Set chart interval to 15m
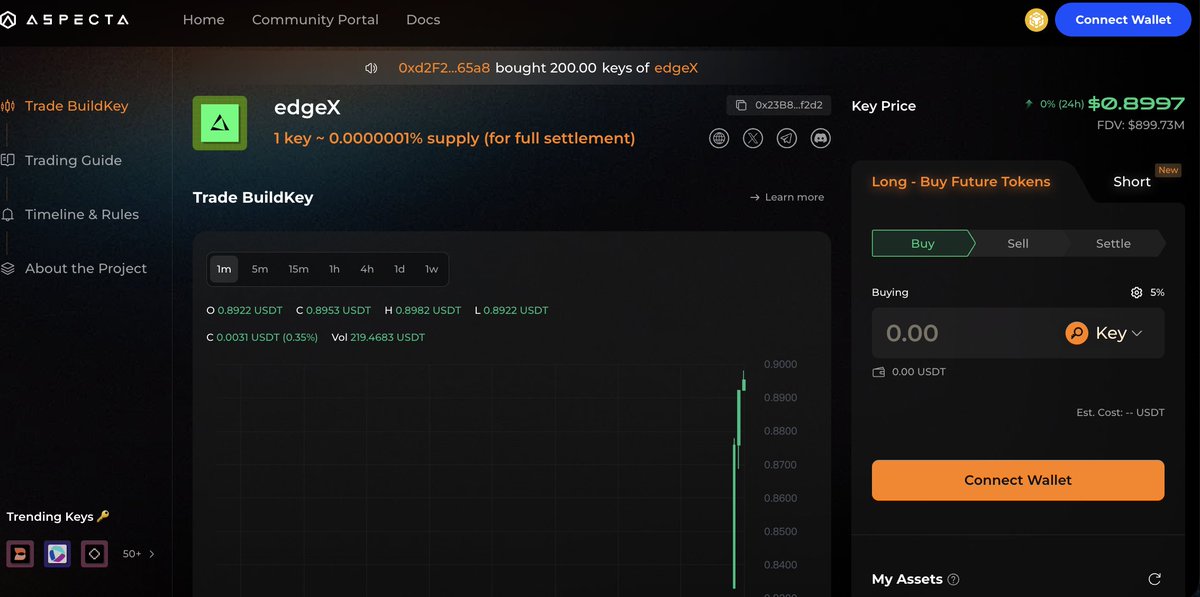Image resolution: width=1200 pixels, height=597 pixels. point(298,269)
